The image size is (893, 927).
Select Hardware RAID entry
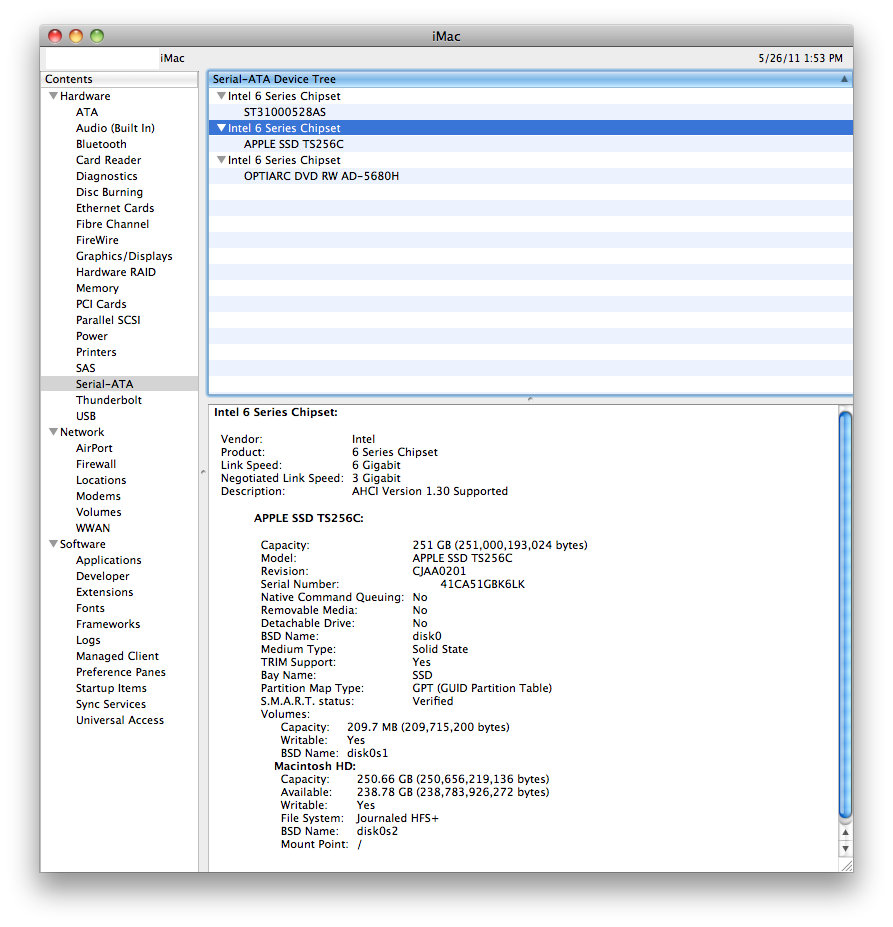[x=116, y=272]
